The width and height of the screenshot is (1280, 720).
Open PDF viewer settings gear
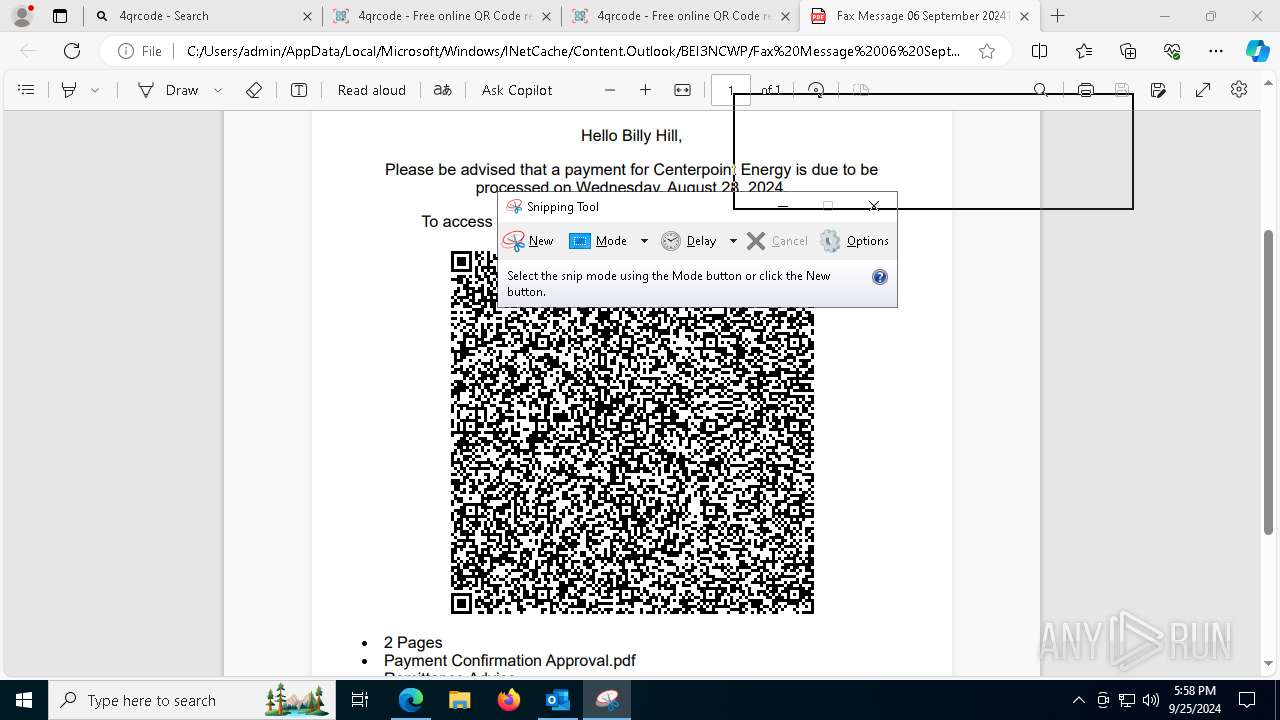pyautogui.click(x=1239, y=90)
